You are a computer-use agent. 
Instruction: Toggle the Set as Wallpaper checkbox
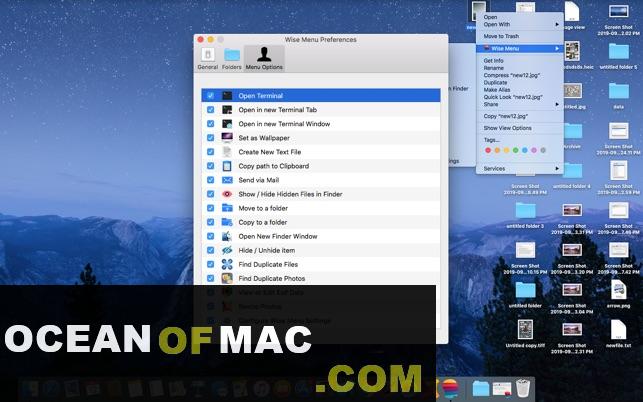point(210,138)
